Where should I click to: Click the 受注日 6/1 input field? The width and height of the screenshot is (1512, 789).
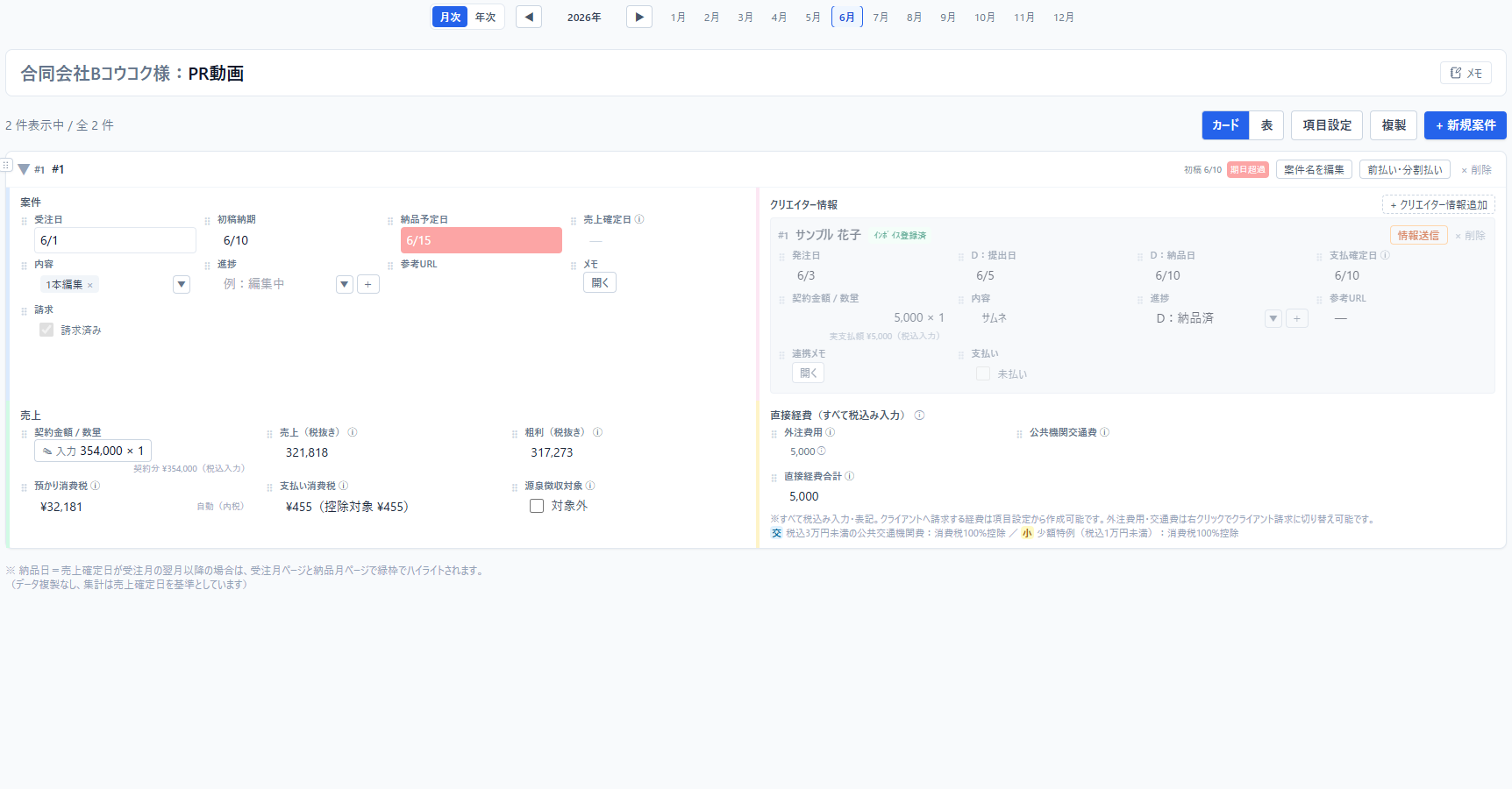[115, 240]
